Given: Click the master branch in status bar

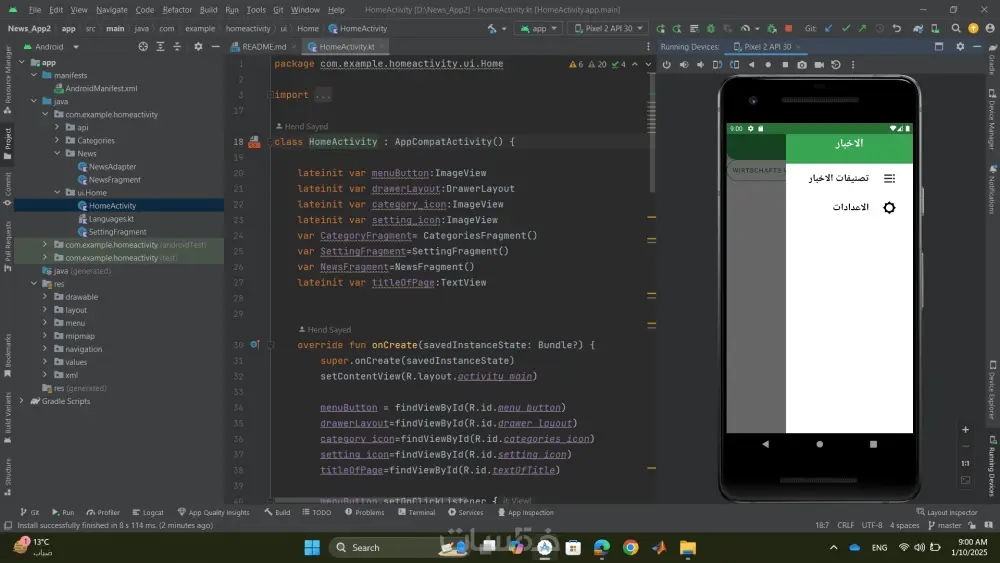Looking at the screenshot, I should coord(949,525).
